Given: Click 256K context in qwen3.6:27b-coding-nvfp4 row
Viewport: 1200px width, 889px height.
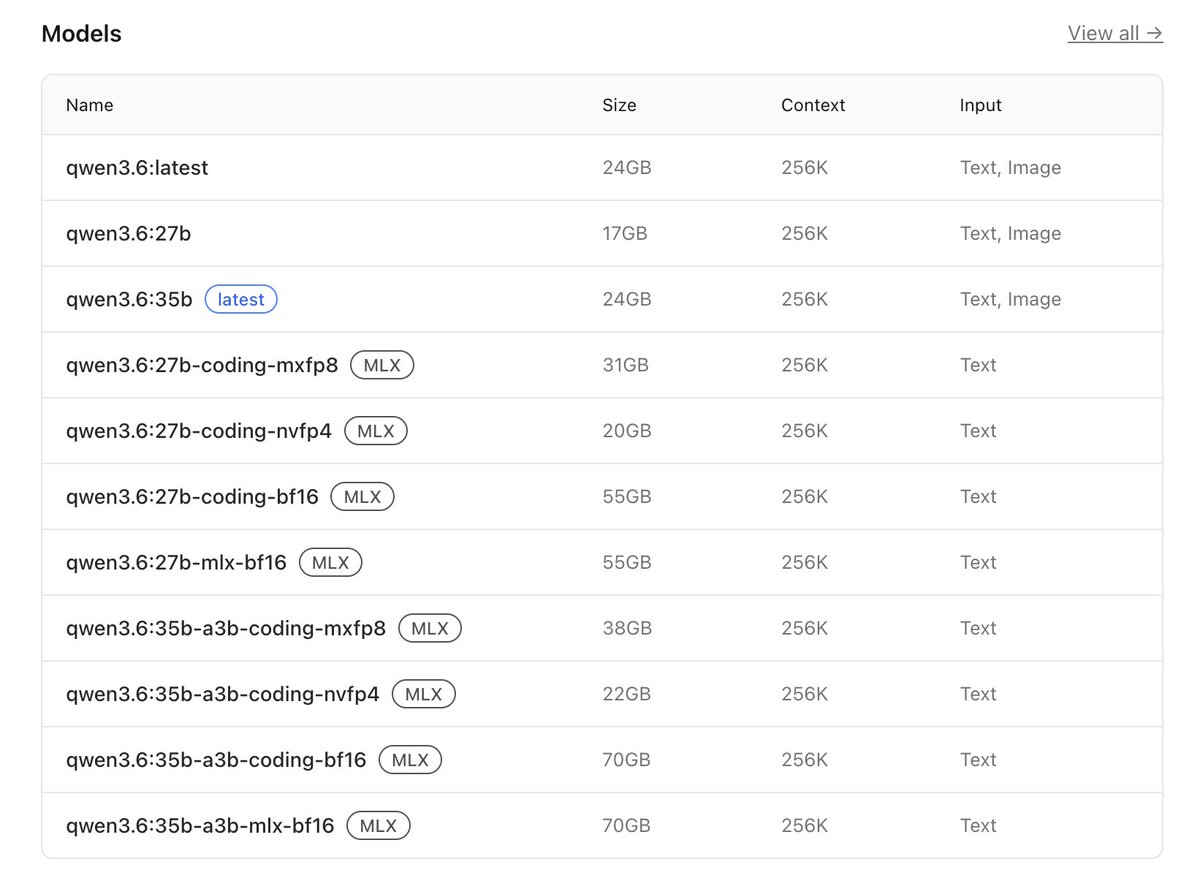Looking at the screenshot, I should pyautogui.click(x=805, y=431).
